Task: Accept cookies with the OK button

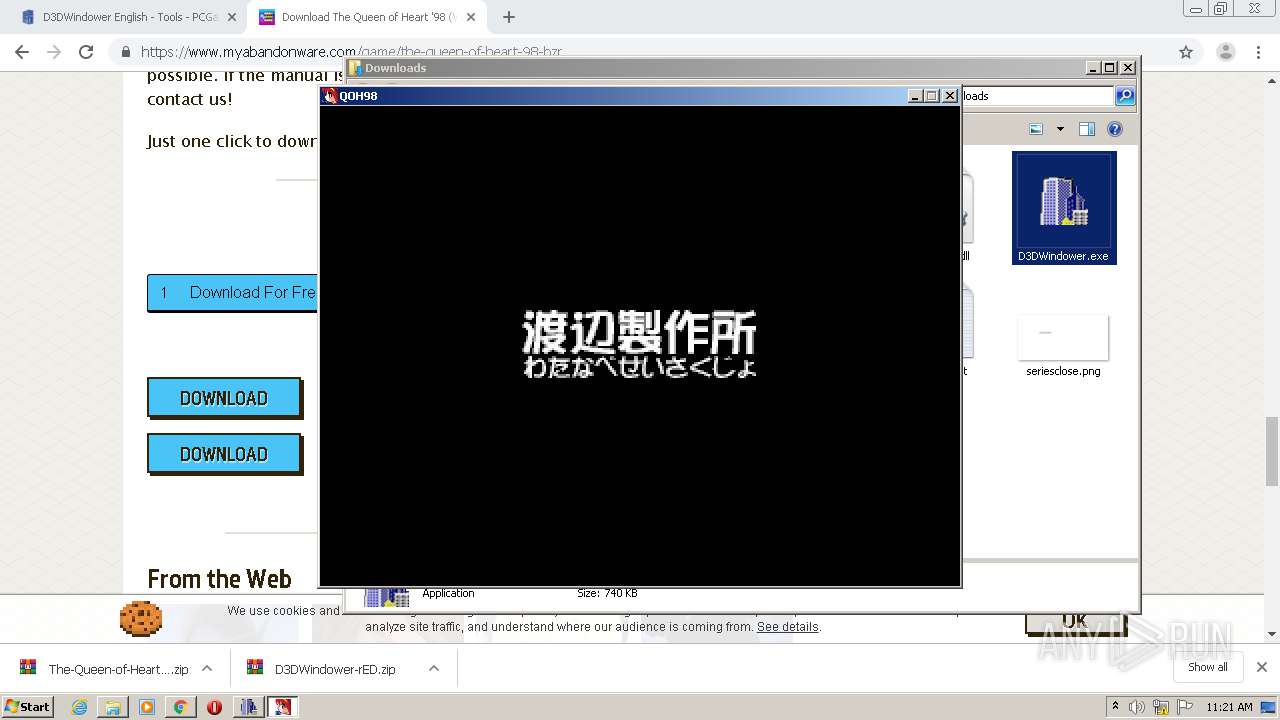Action: (1075, 621)
